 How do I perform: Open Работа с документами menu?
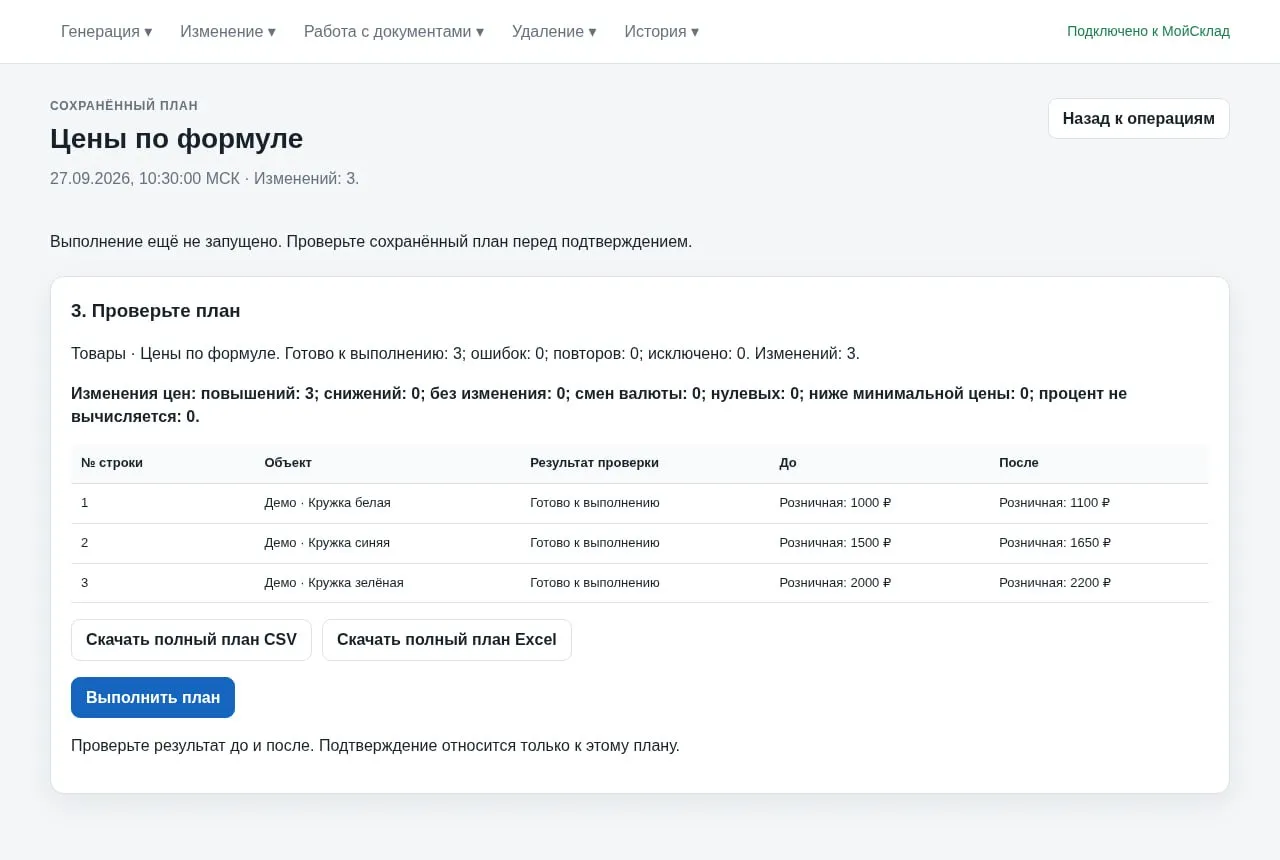[394, 31]
